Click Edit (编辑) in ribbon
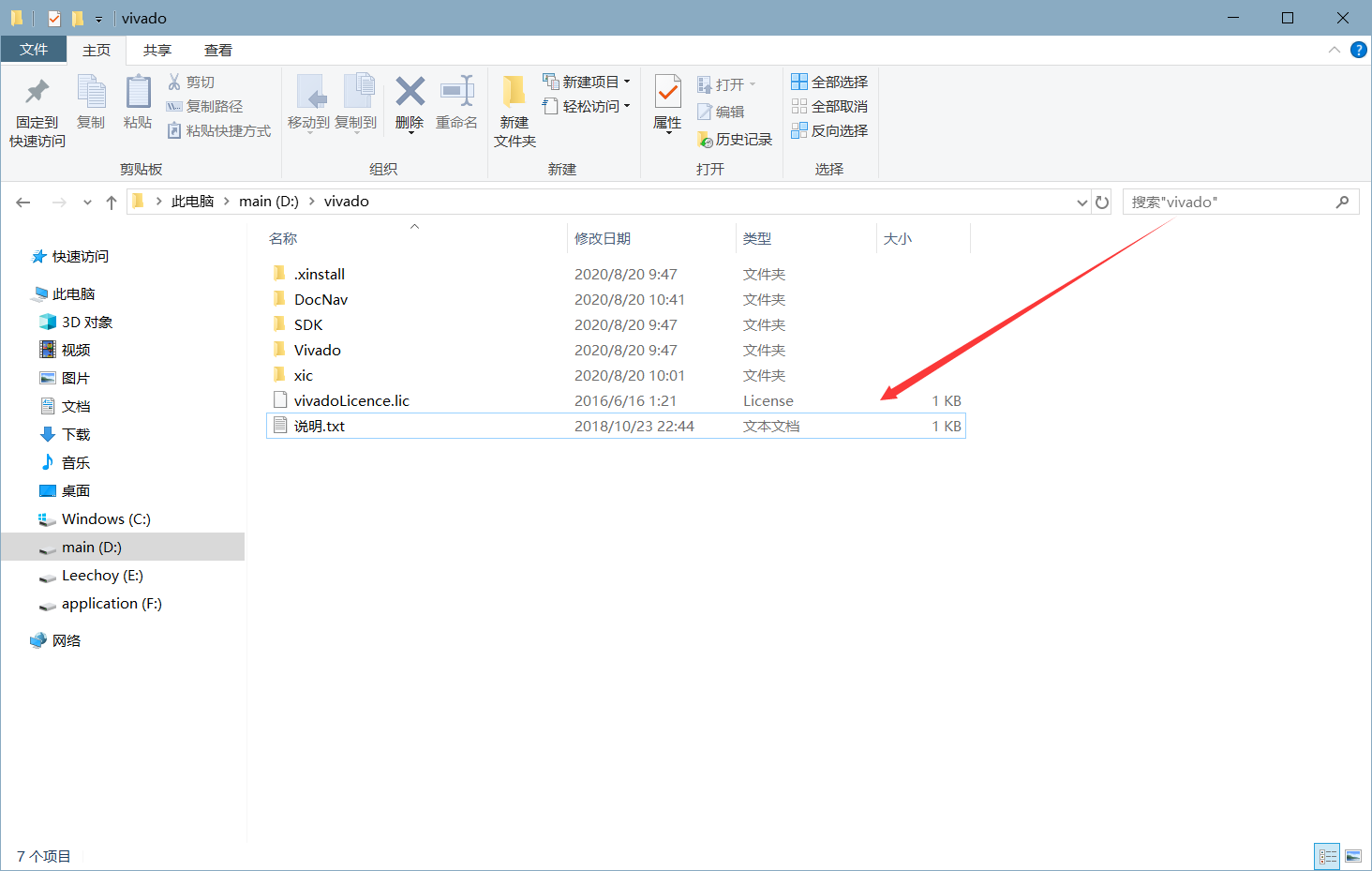The width and height of the screenshot is (1372, 871). click(x=721, y=112)
